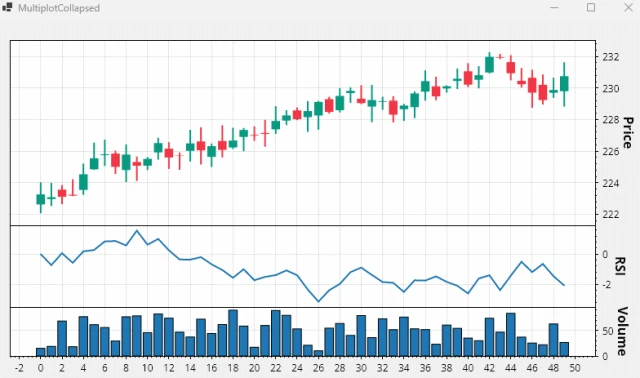640x378 pixels.
Task: Click the first green candlestick at x=0
Action: [x=40, y=199]
